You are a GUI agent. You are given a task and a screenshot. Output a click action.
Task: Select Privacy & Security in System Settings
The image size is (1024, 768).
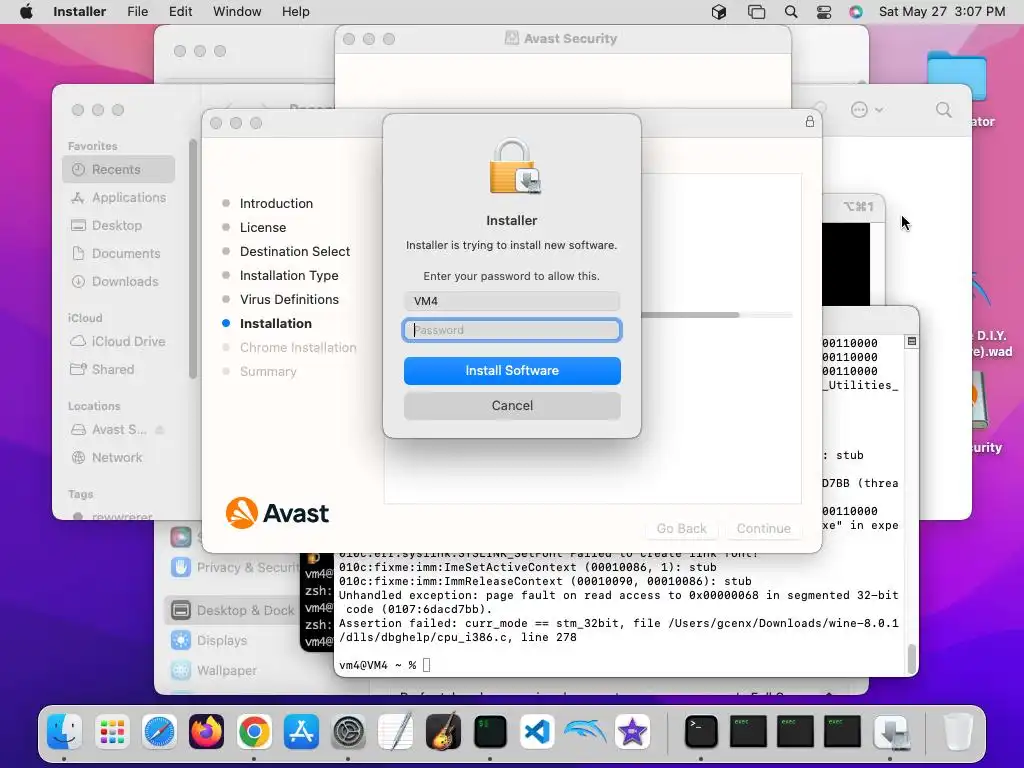(x=235, y=567)
